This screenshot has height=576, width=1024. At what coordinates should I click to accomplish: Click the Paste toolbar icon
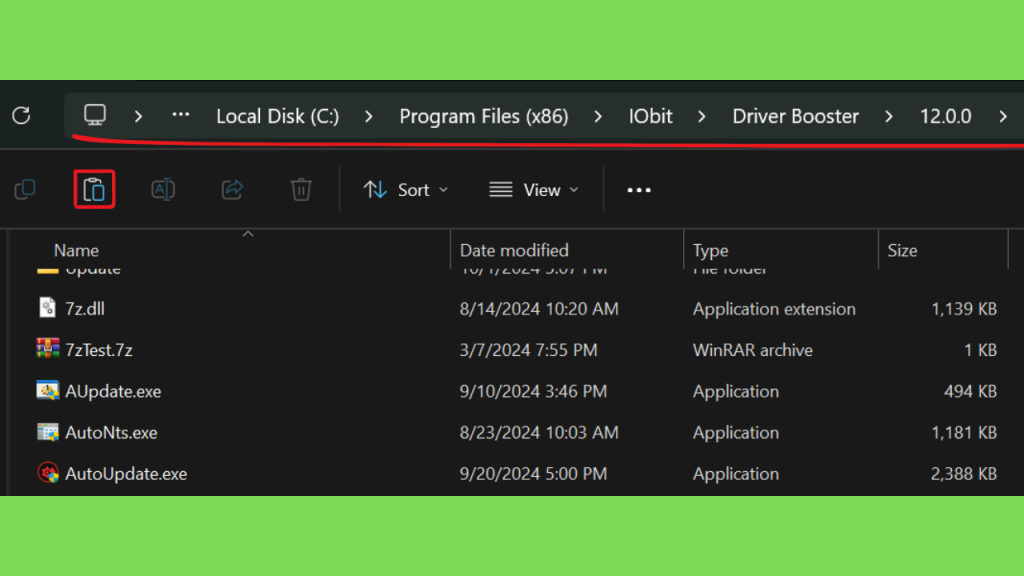94,189
